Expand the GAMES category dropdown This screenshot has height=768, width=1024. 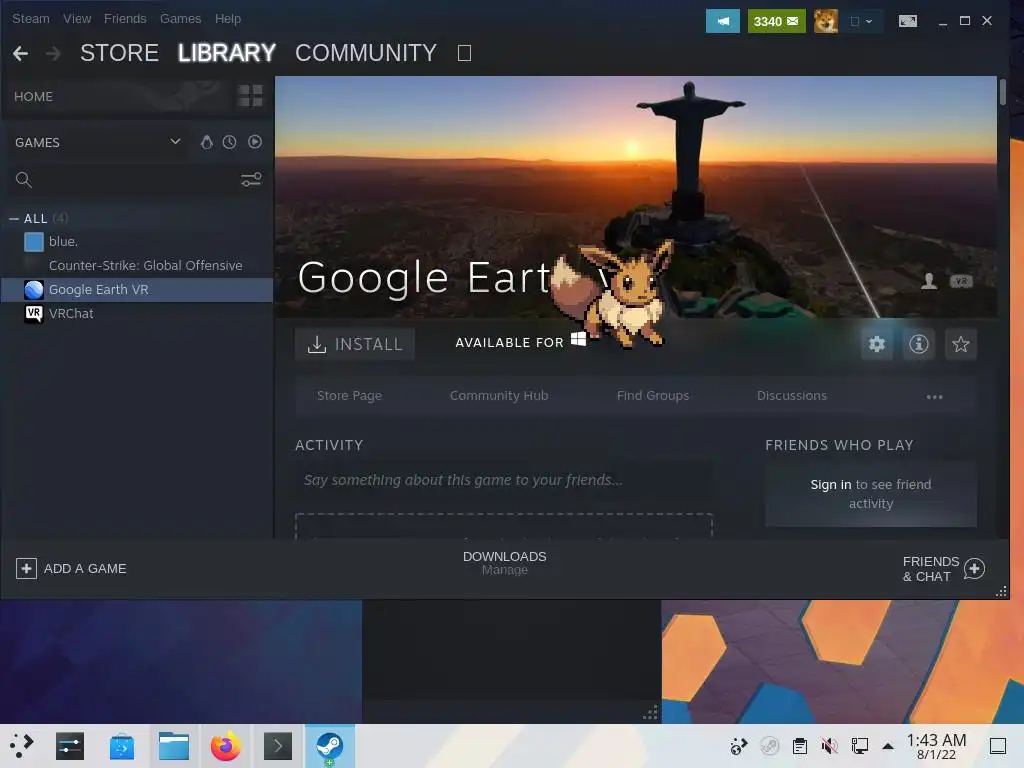(x=175, y=142)
